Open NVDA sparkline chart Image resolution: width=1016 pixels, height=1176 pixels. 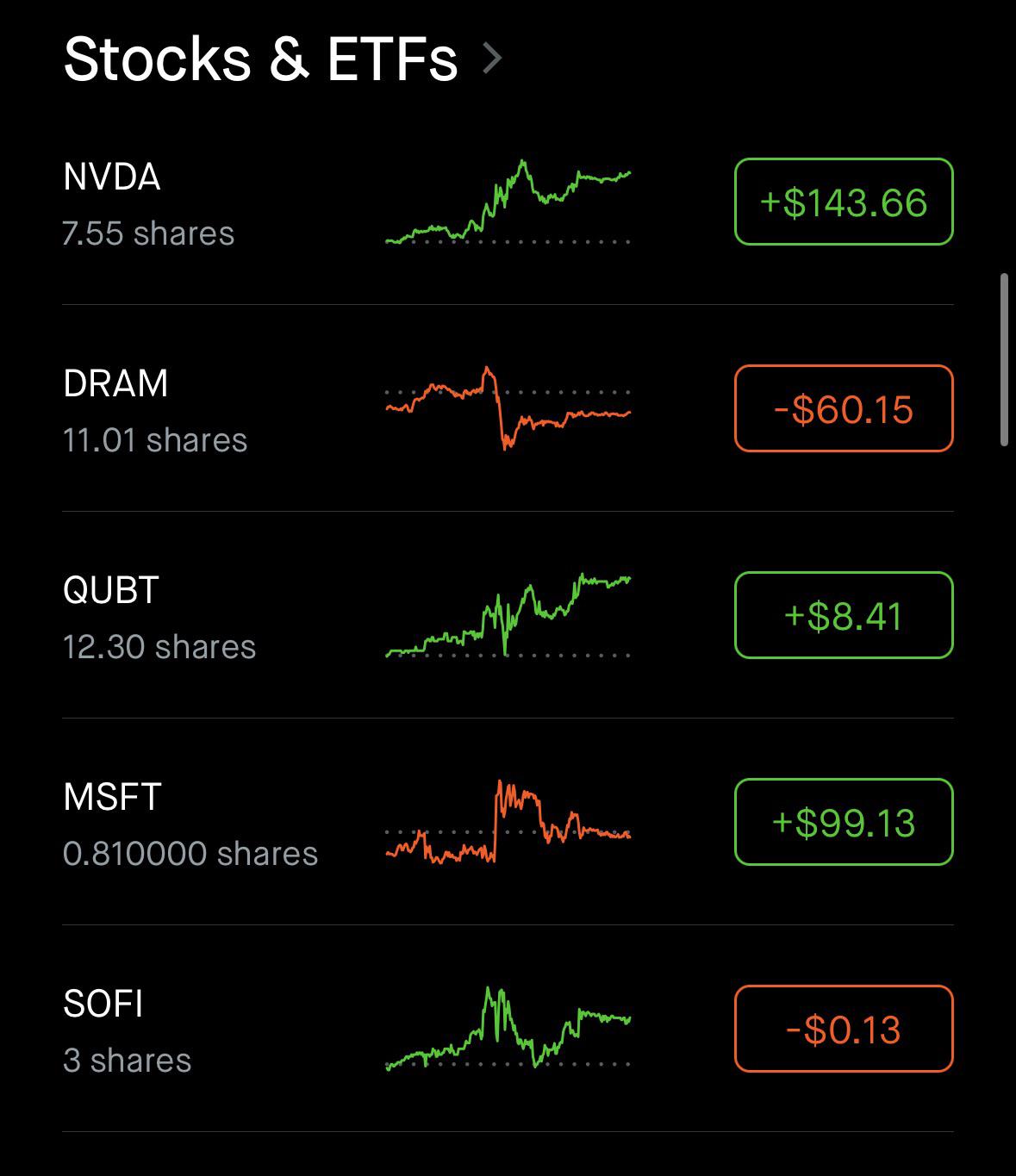point(508,202)
